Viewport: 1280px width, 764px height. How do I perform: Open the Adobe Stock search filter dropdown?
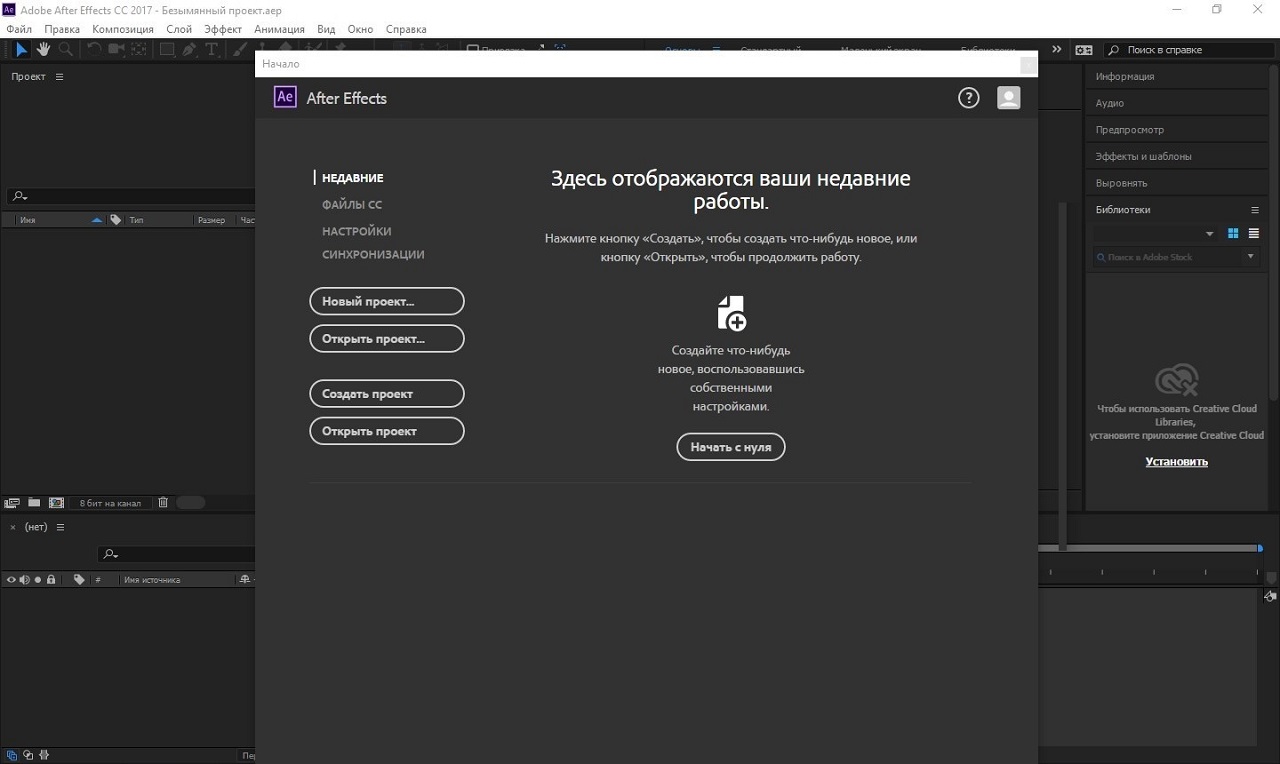click(1249, 257)
